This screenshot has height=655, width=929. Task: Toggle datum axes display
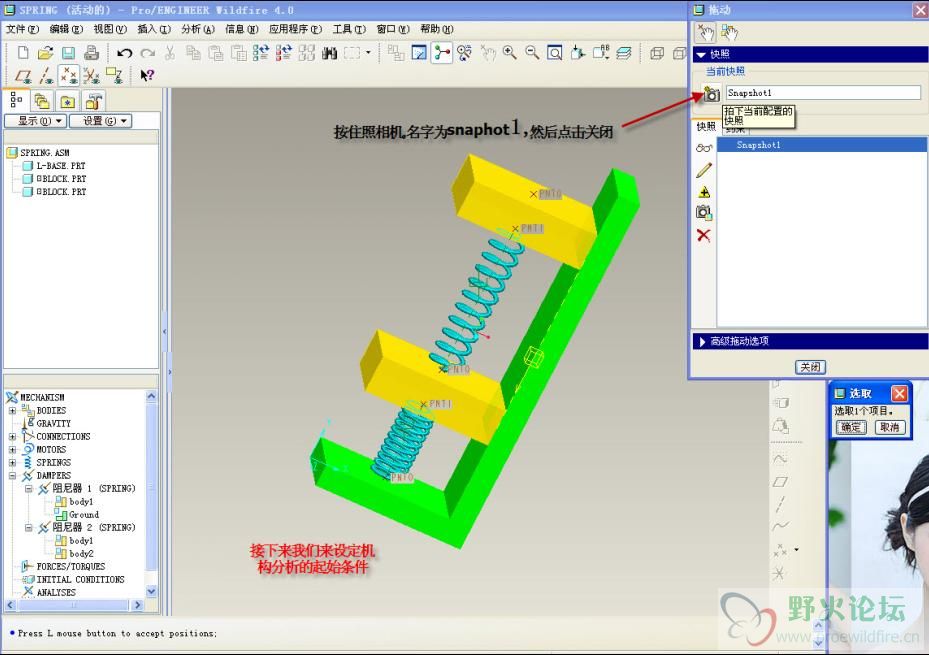(46, 75)
